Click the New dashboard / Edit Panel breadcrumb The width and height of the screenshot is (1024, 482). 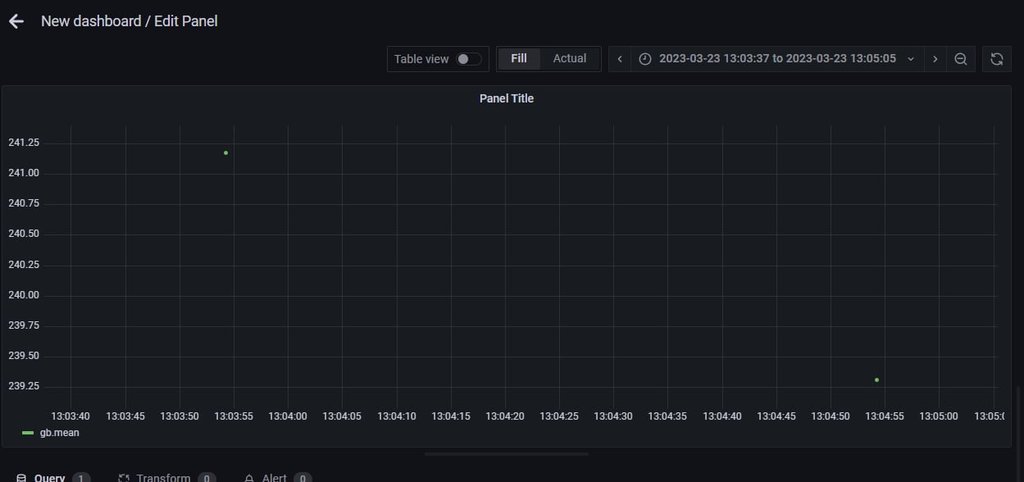coord(129,21)
